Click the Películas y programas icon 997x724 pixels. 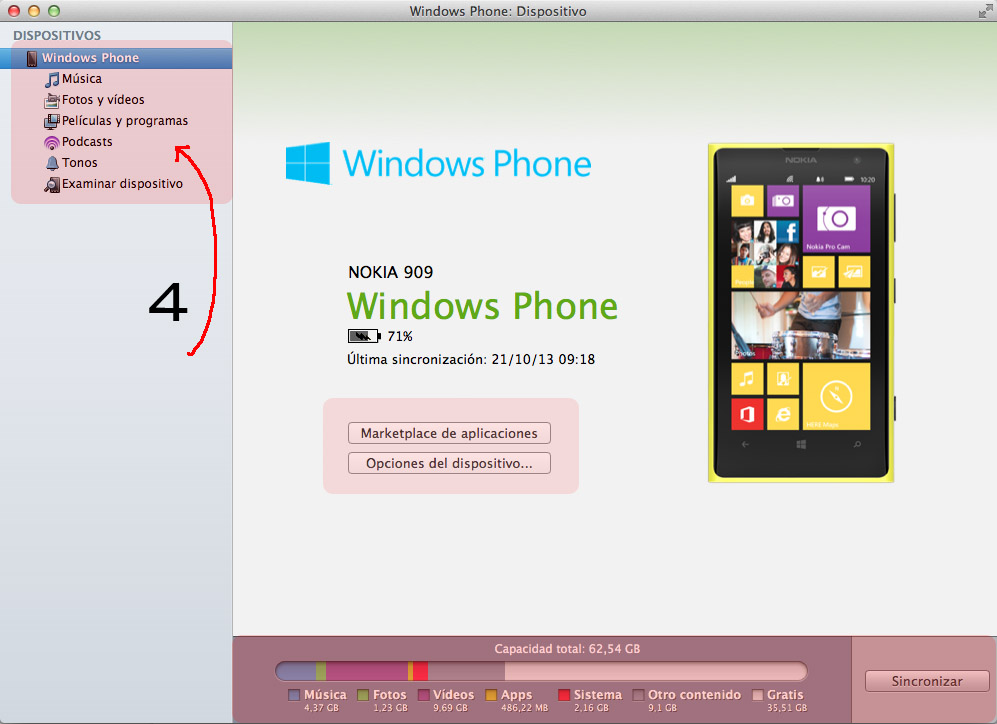click(x=52, y=121)
